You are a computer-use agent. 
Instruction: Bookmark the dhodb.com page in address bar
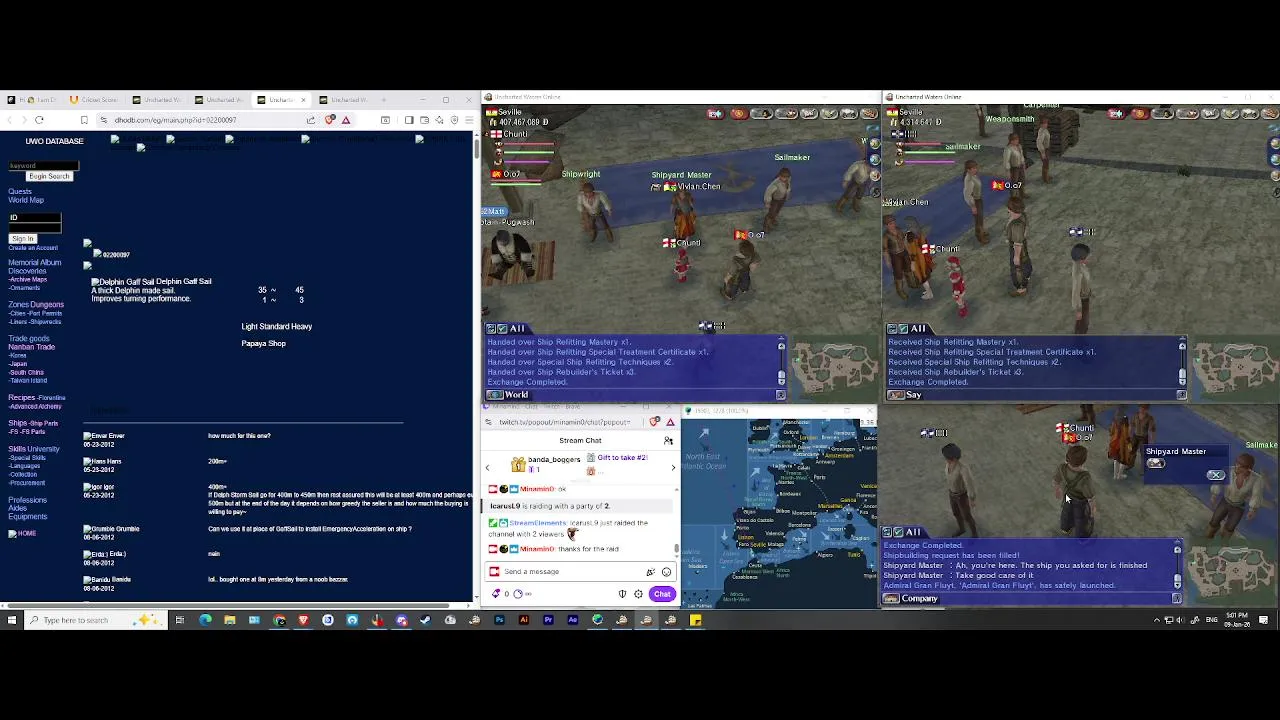pos(84,120)
